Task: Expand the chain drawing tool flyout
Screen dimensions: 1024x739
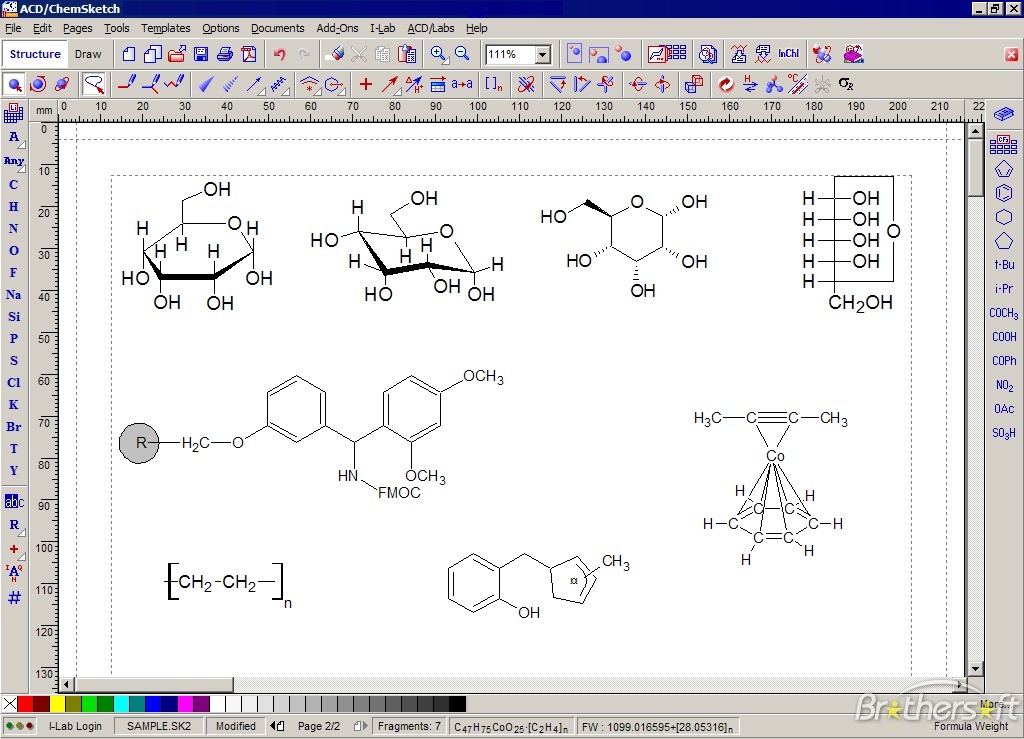Action: (x=283, y=93)
